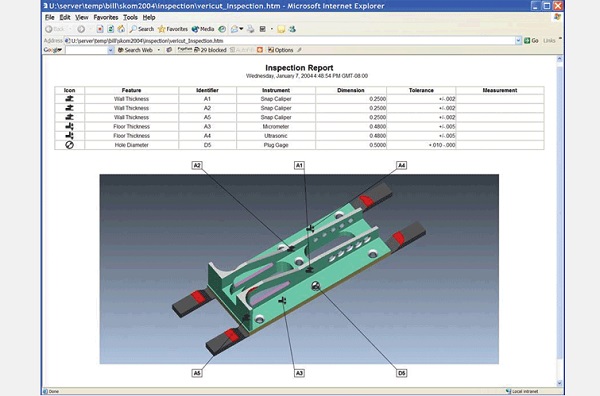Click the 29 blocked popup blocker button
The image size is (600, 396).
(210, 50)
